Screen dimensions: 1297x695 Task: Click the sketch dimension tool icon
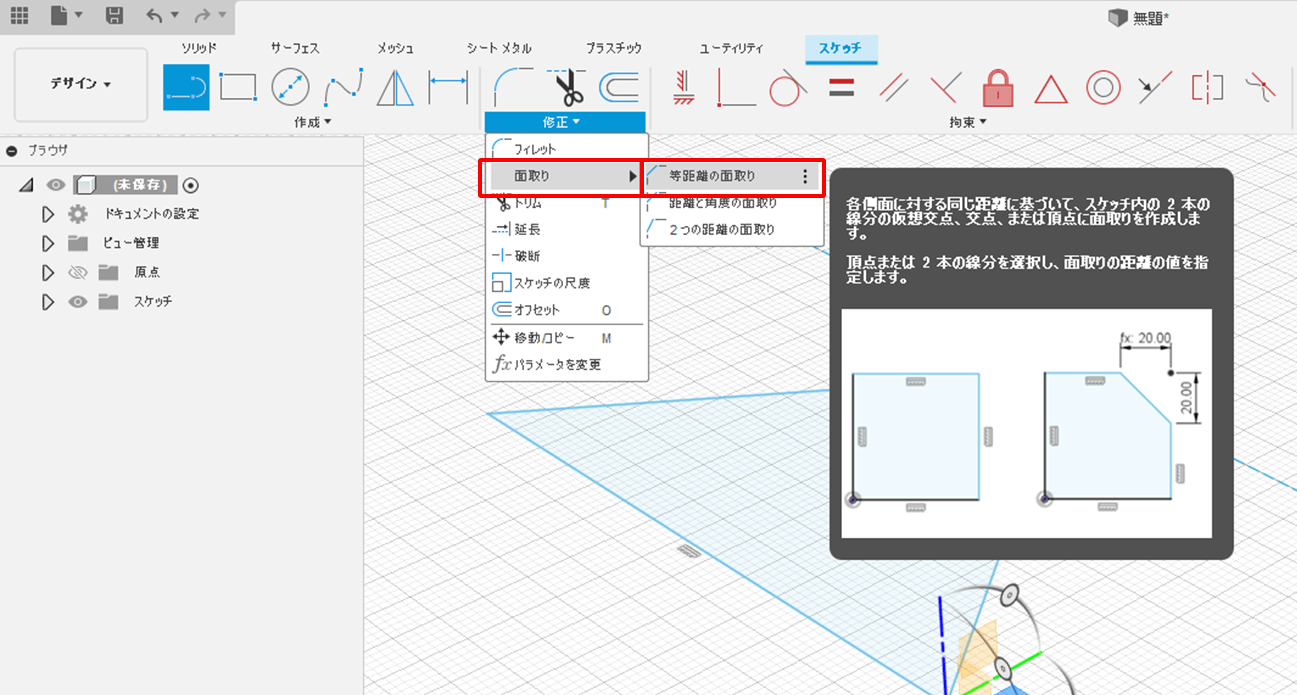[x=448, y=87]
